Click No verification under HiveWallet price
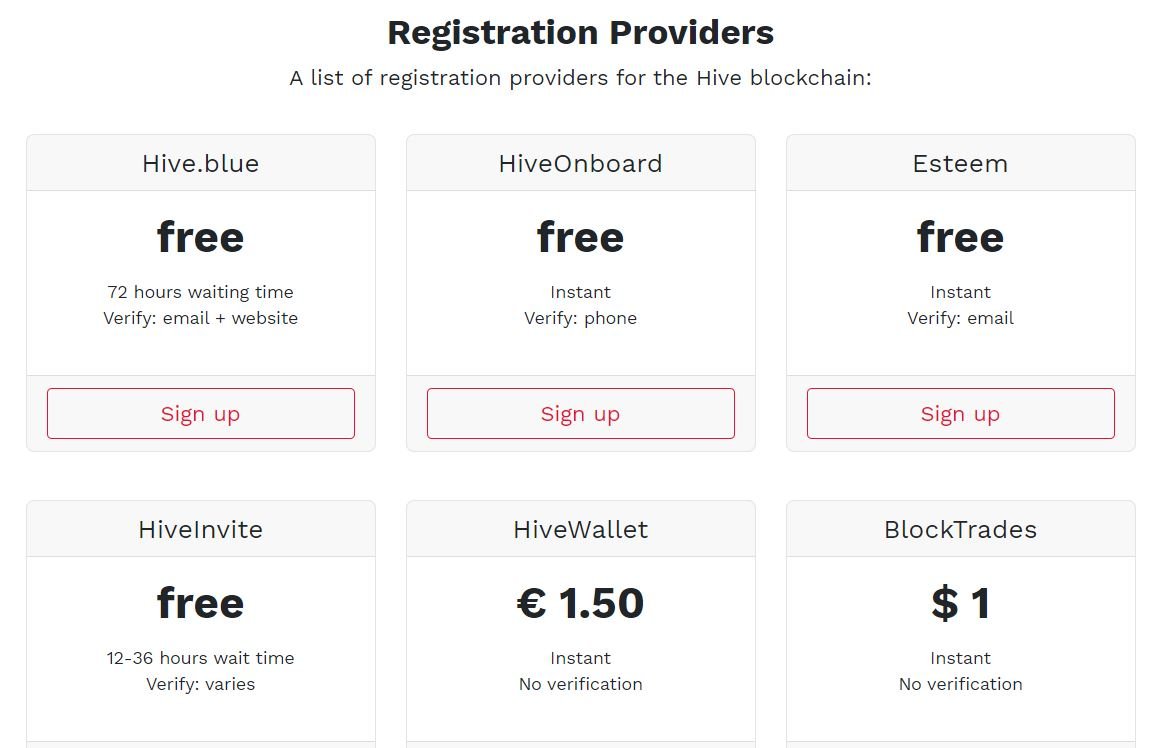The width and height of the screenshot is (1152, 748). click(580, 684)
